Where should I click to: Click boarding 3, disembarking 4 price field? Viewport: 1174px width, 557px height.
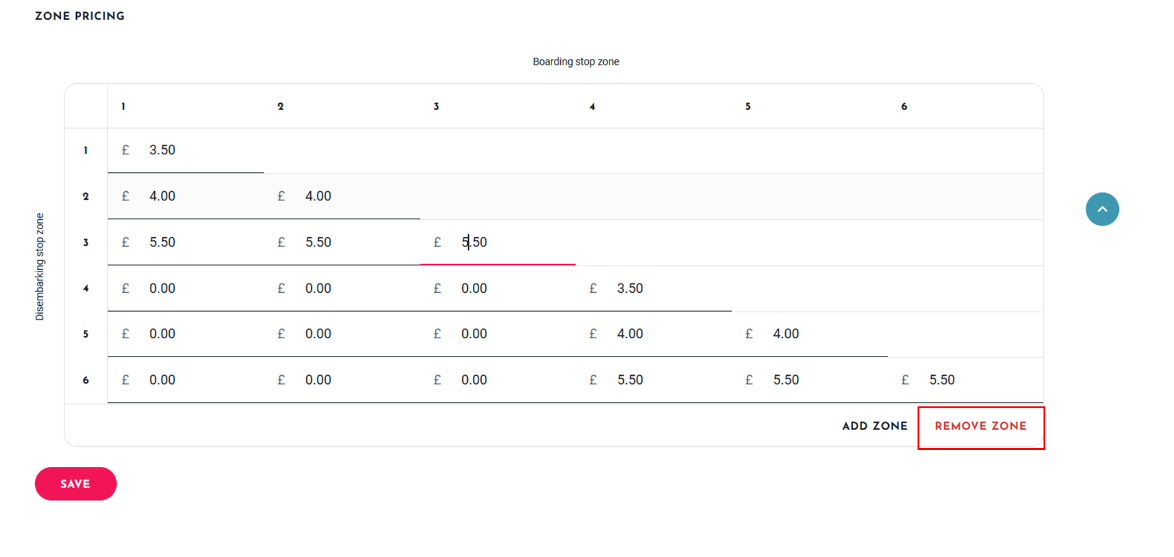coord(497,289)
